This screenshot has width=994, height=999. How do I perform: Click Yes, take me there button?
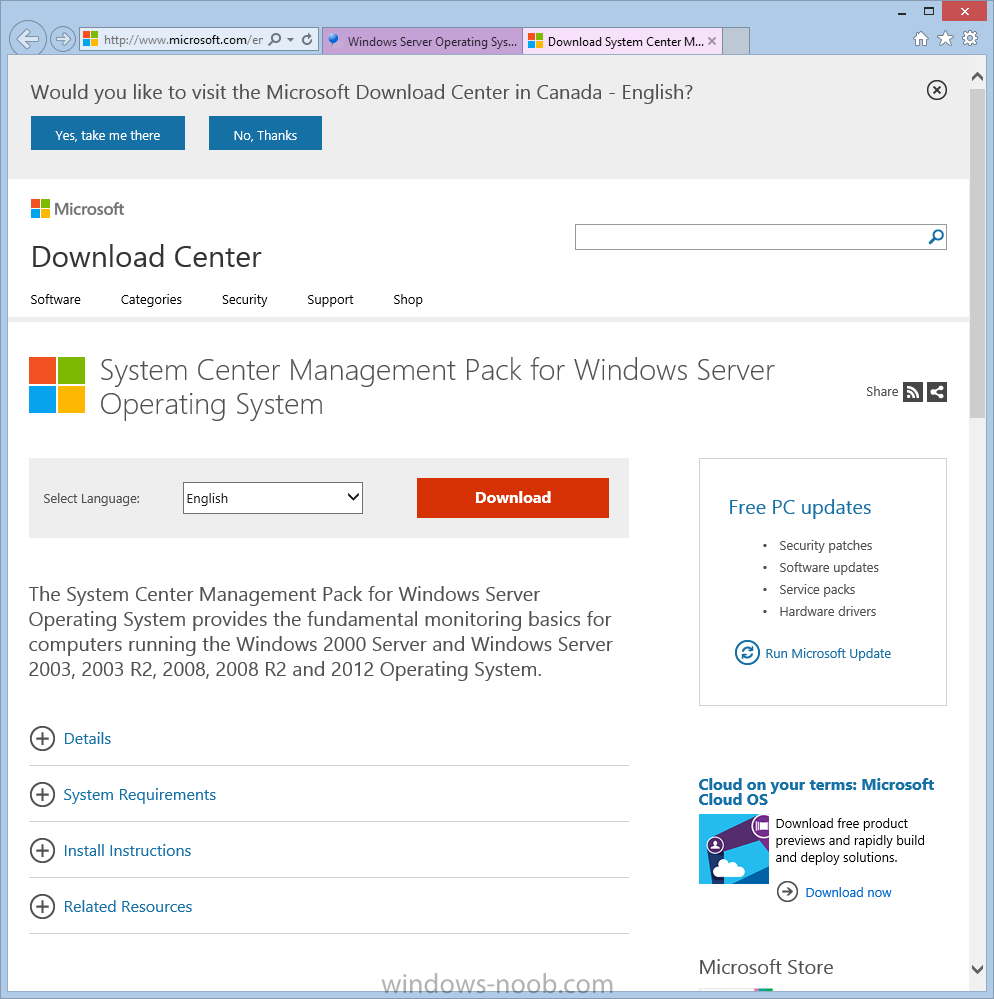coord(108,133)
